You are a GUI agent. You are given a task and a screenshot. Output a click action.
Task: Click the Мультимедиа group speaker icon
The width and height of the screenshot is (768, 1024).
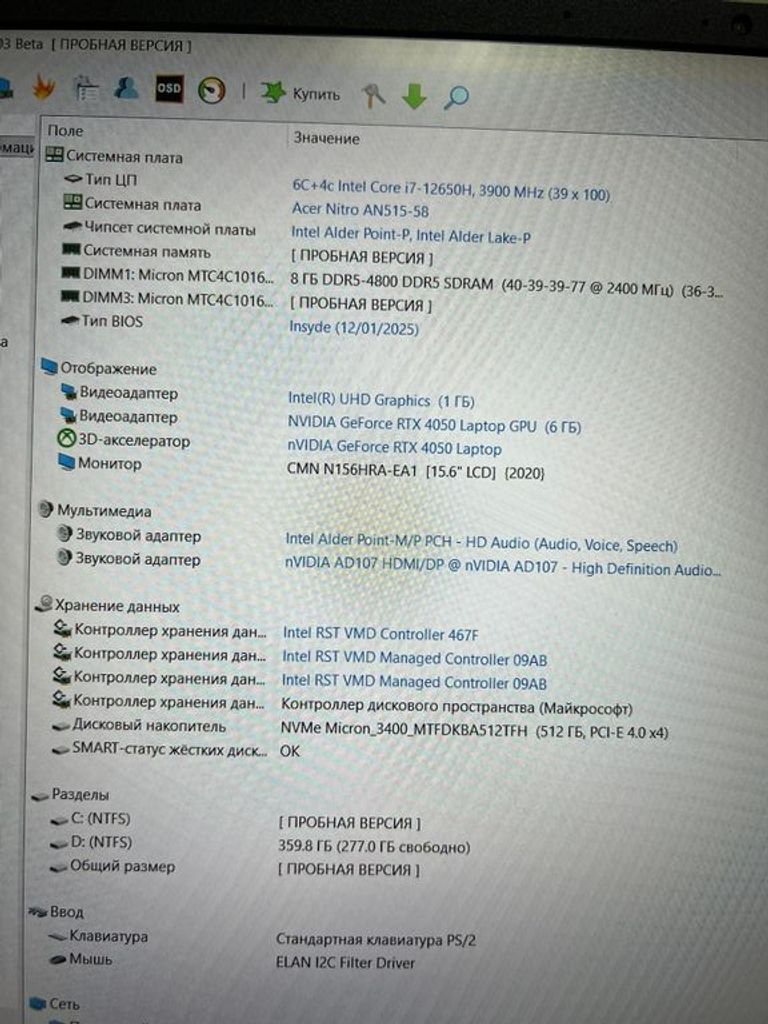coord(46,509)
